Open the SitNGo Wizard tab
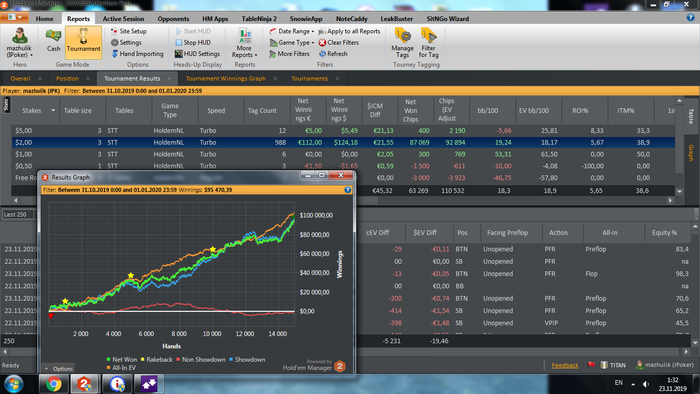 coord(447,19)
